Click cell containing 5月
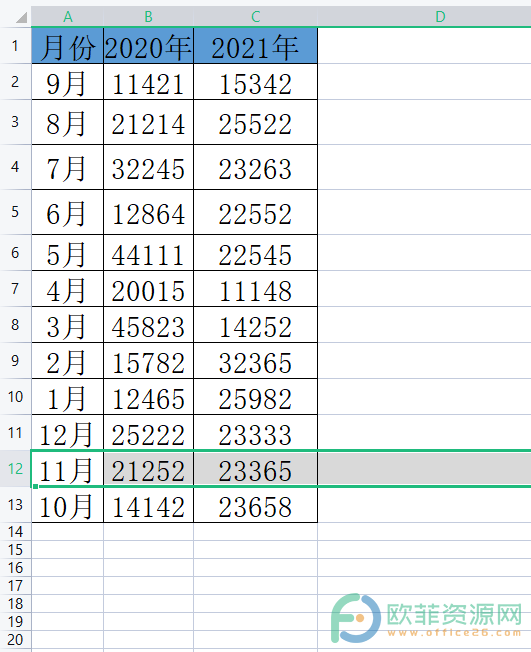The height and width of the screenshot is (652, 531). point(67,252)
